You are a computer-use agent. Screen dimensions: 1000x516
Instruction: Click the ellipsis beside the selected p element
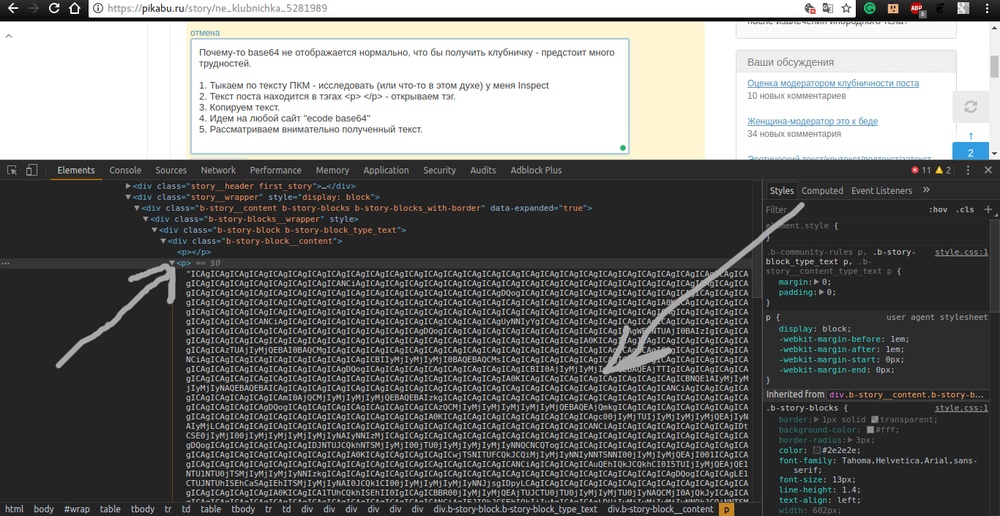pyautogui.click(x=6, y=263)
